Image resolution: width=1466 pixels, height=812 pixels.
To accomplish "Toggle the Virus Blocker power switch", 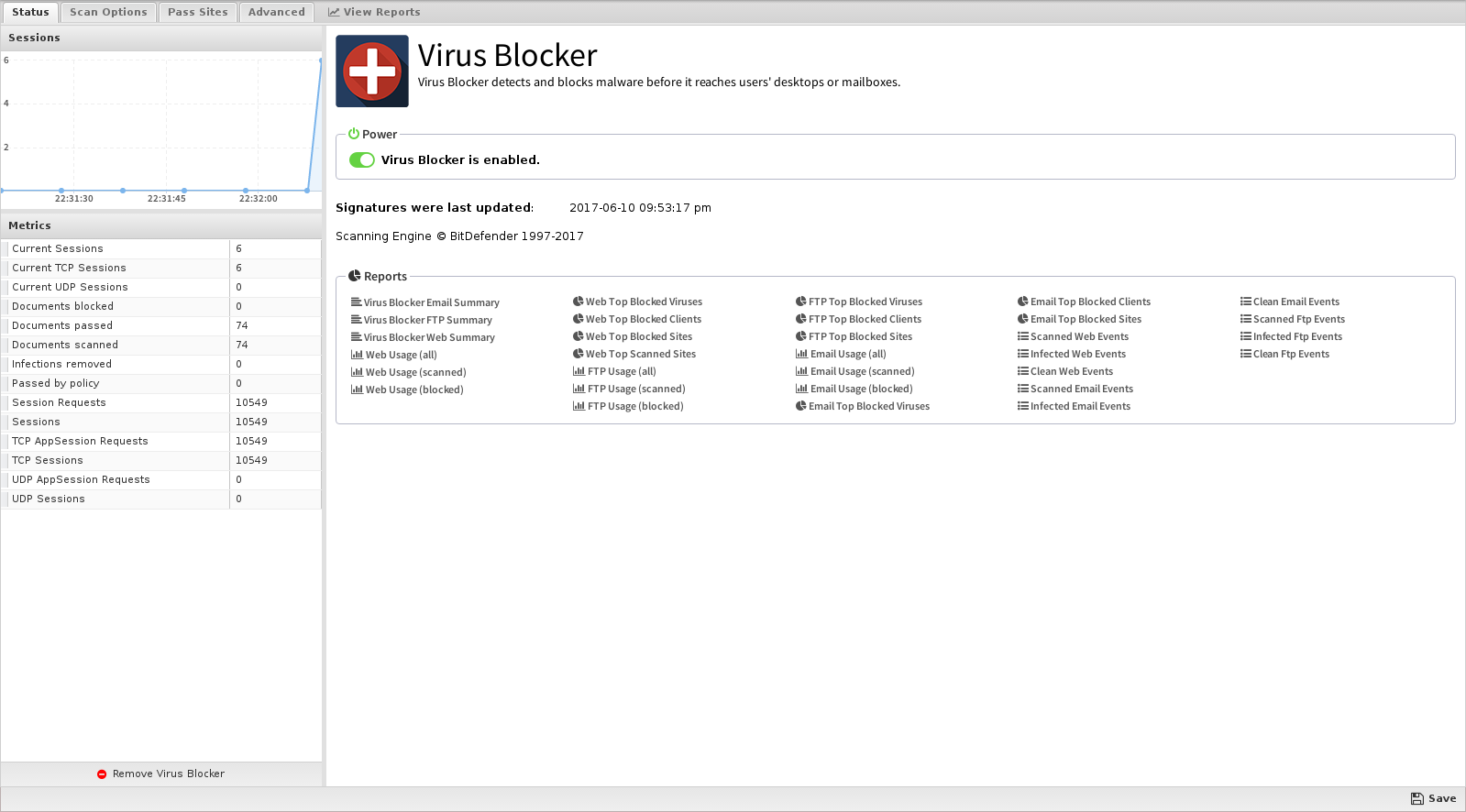I will [x=362, y=160].
